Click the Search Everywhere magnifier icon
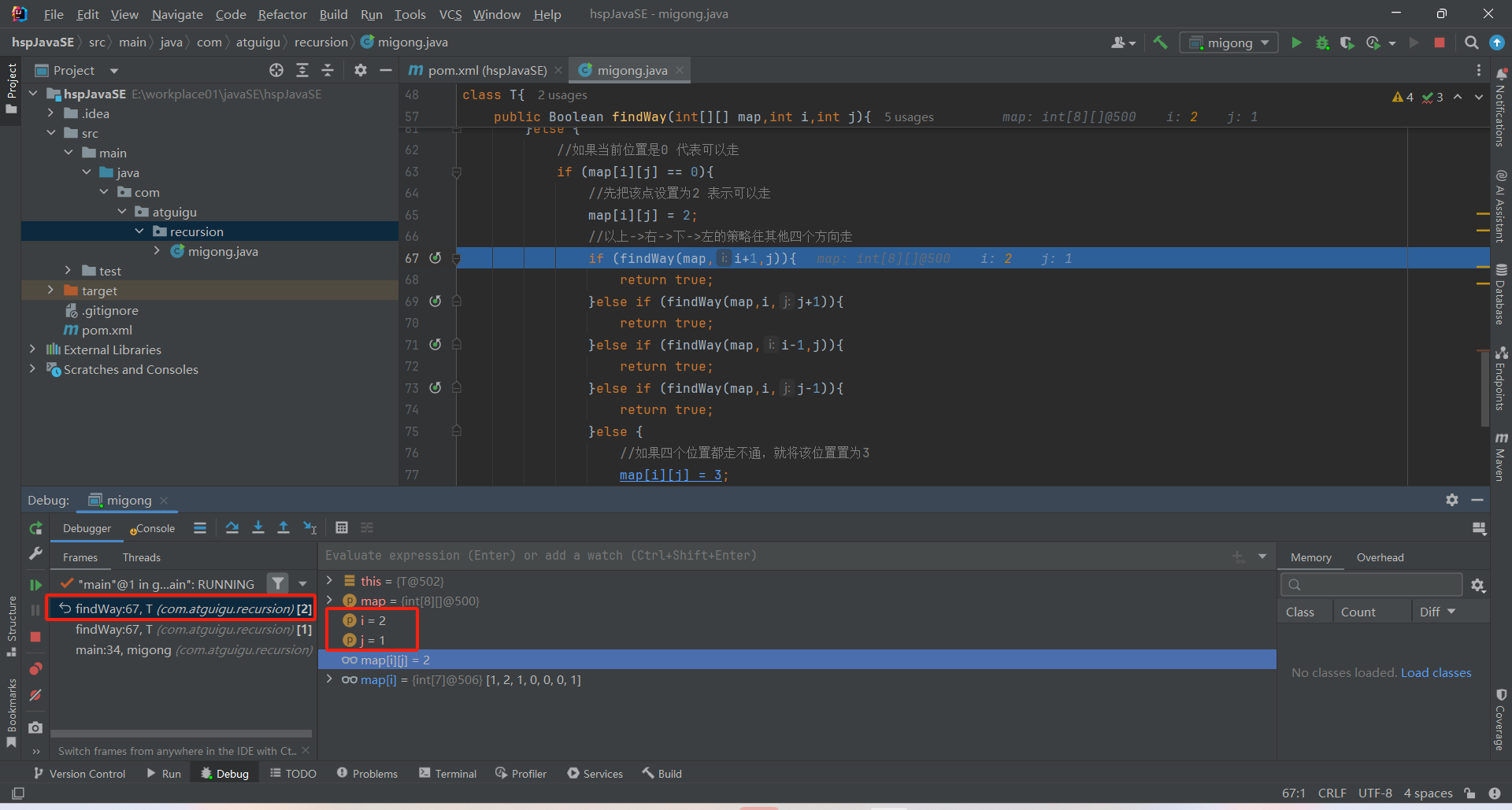The image size is (1512, 810). (x=1471, y=43)
